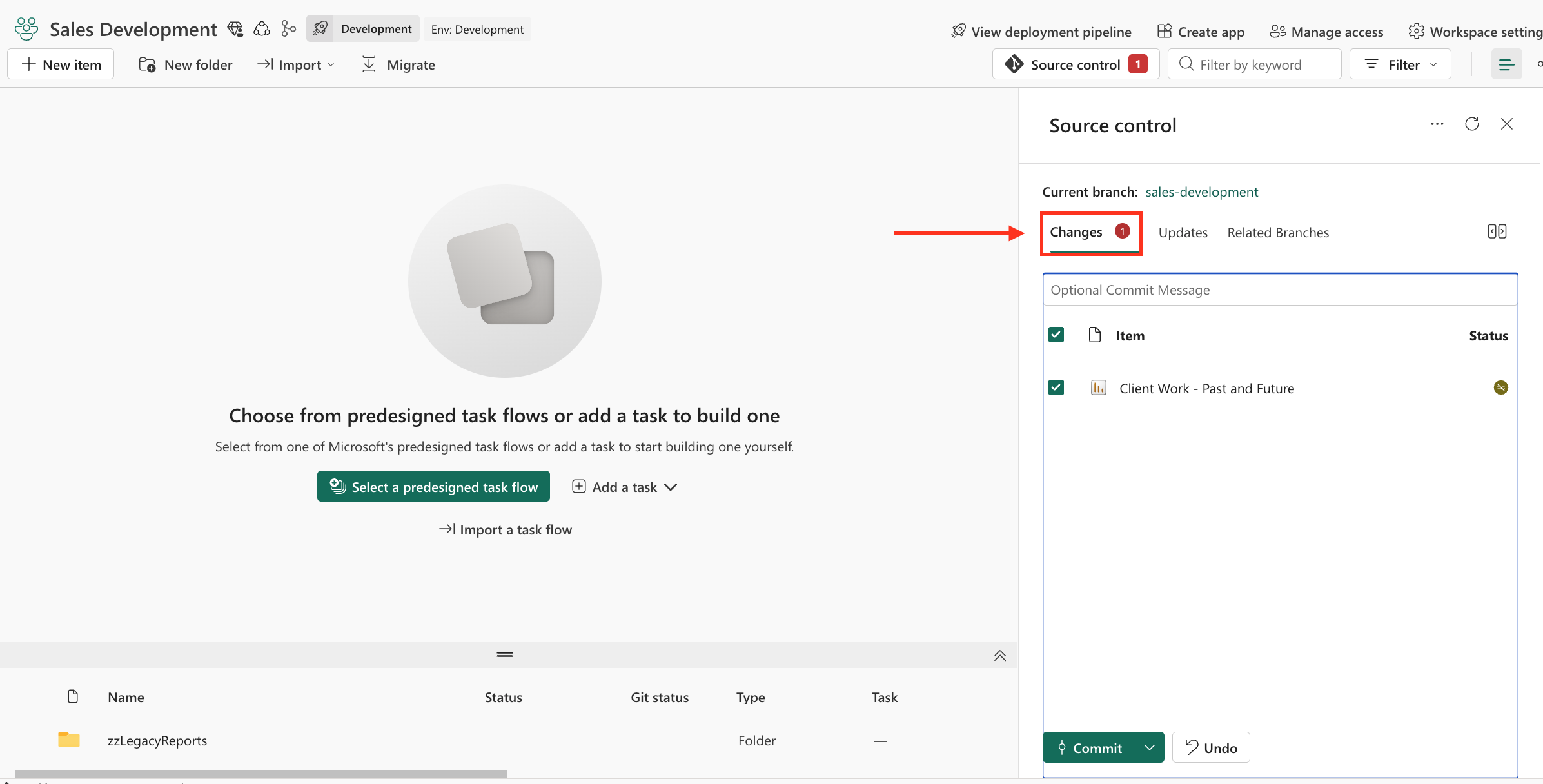Switch to the Updates tab
Viewport: 1543px width, 784px height.
(x=1183, y=233)
